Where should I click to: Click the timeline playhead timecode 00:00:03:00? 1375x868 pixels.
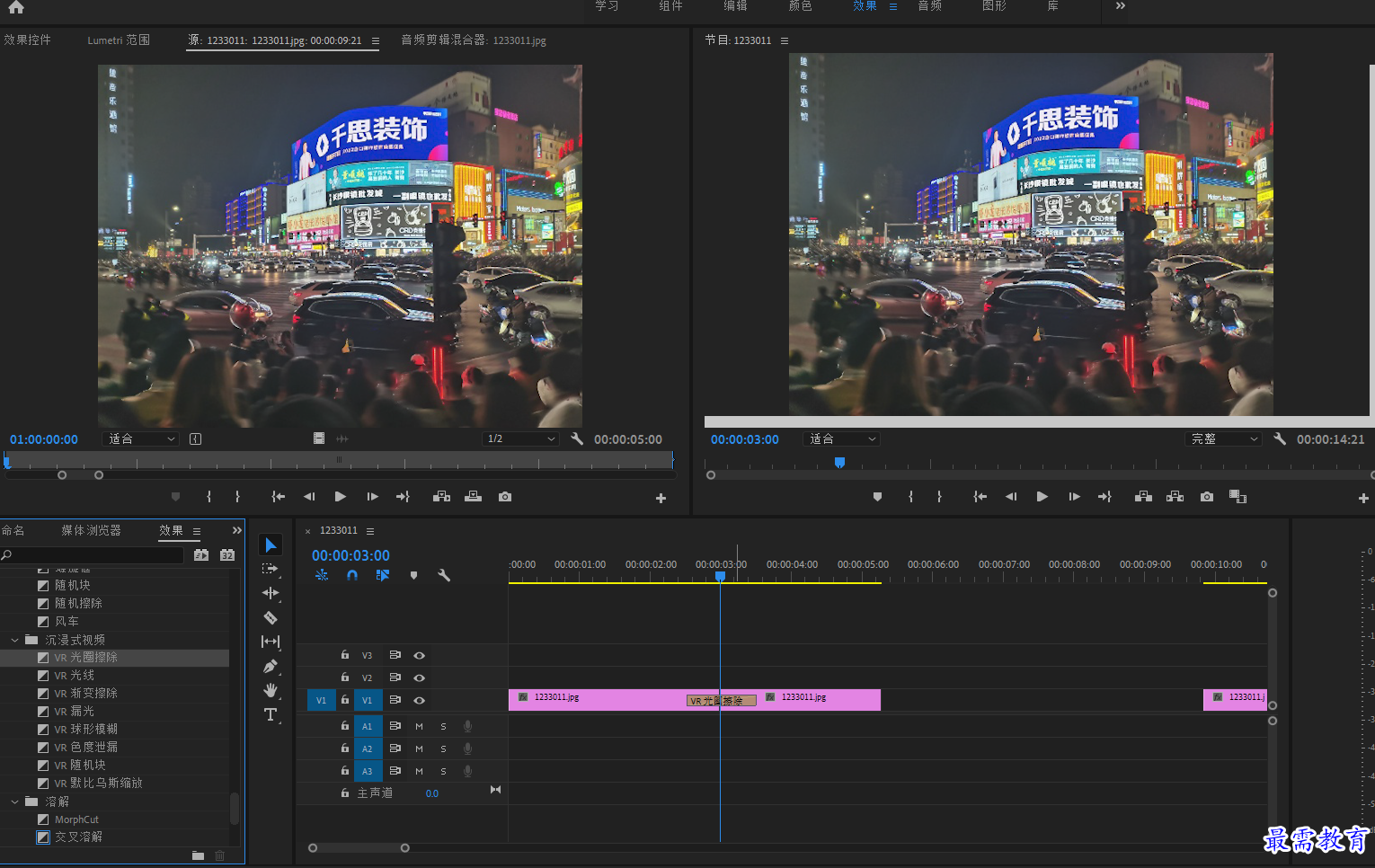[350, 555]
